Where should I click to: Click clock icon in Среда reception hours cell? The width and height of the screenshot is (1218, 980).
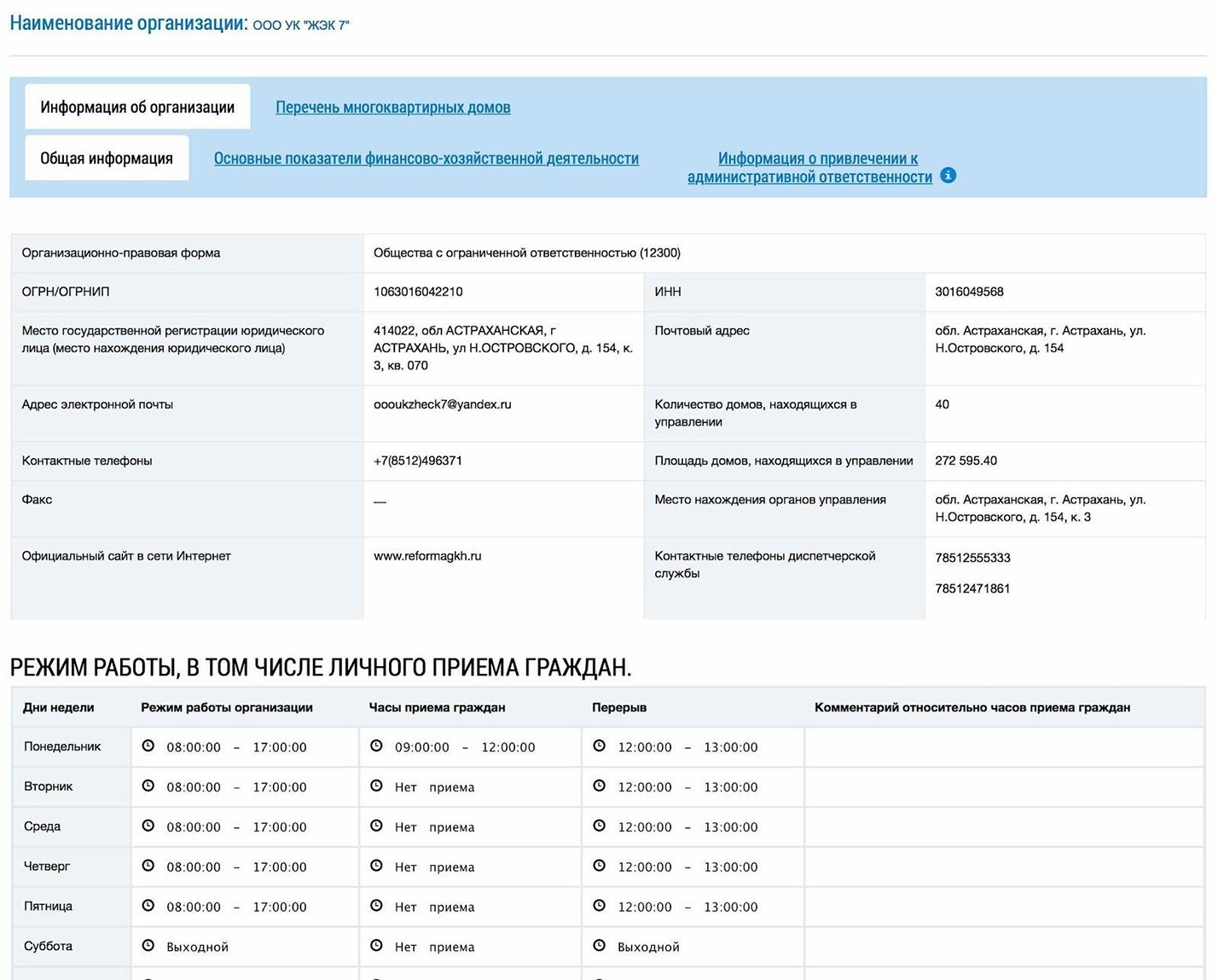pos(376,826)
